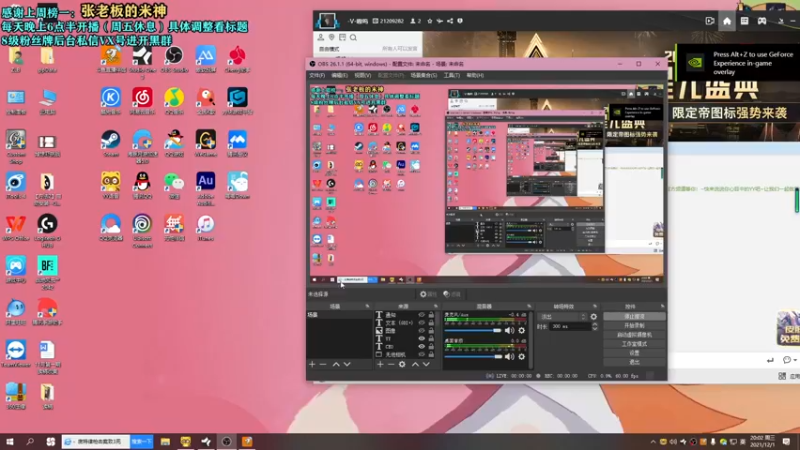Image resolution: width=800 pixels, height=450 pixels.
Task: Open the OBS 帮助(H) menu
Action: tap(475, 76)
